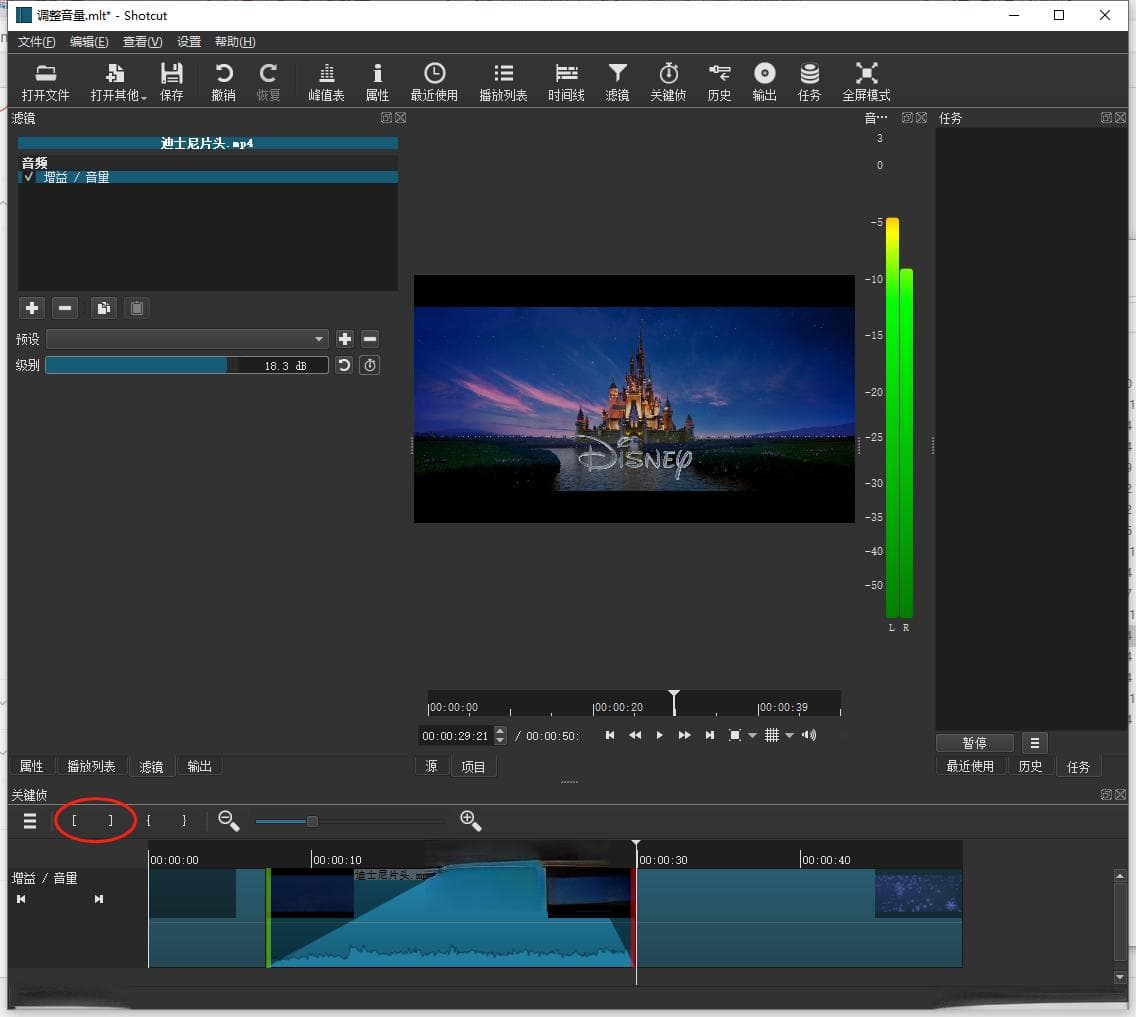Click the timecode 00:00:29:21 field

pos(456,736)
